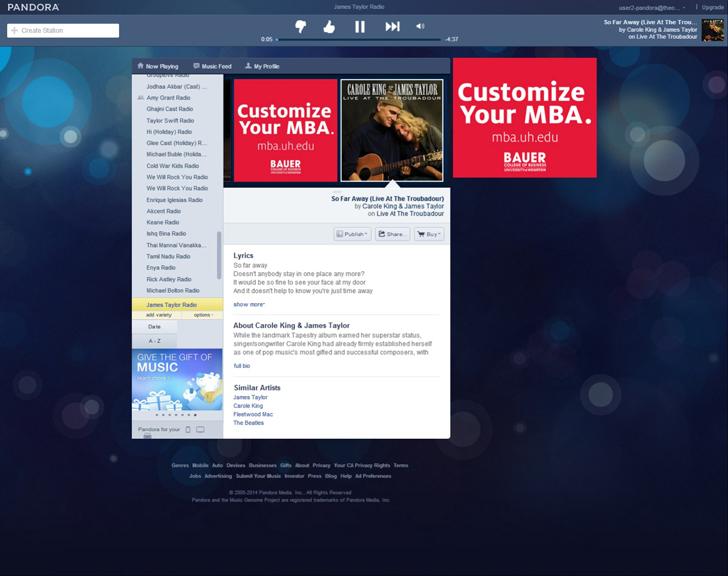The width and height of the screenshot is (728, 576).
Task: Select the Keane Radio station
Action: 163,222
